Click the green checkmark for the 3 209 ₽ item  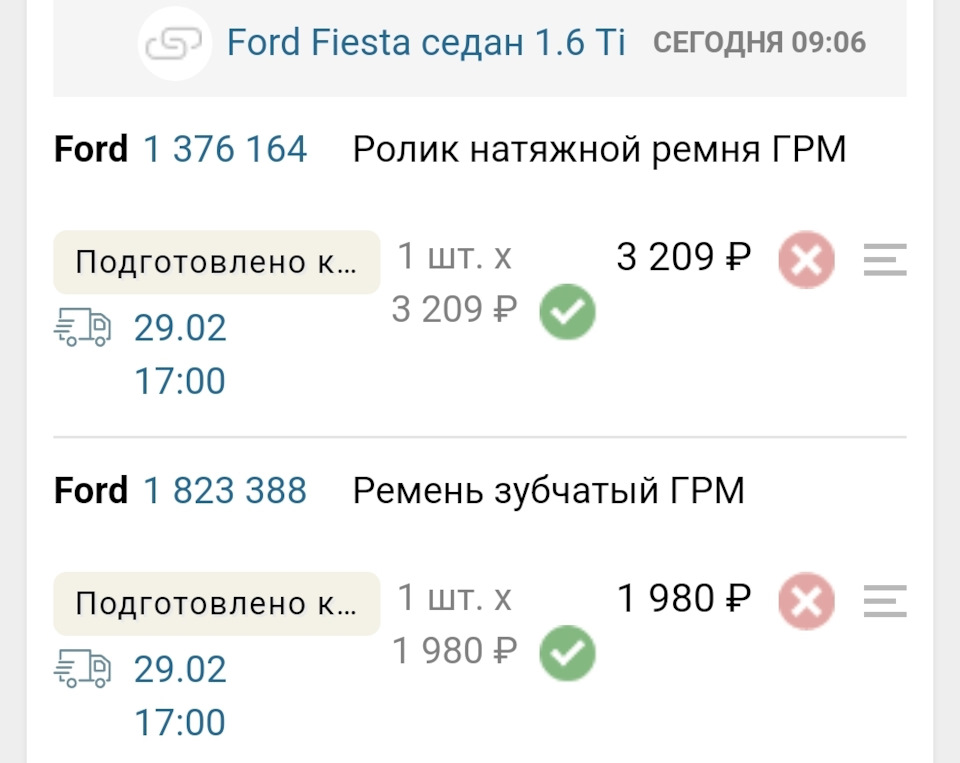567,313
